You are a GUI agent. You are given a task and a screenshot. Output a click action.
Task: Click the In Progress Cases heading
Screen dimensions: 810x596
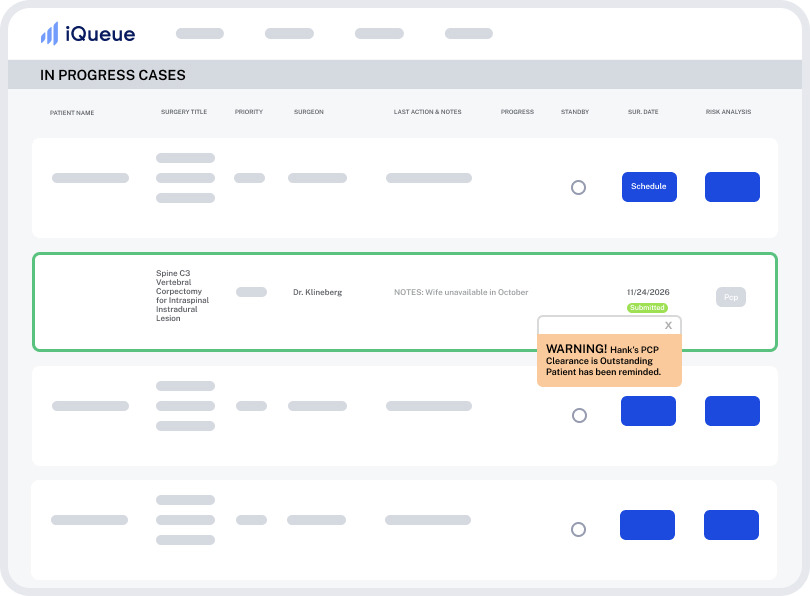click(113, 75)
